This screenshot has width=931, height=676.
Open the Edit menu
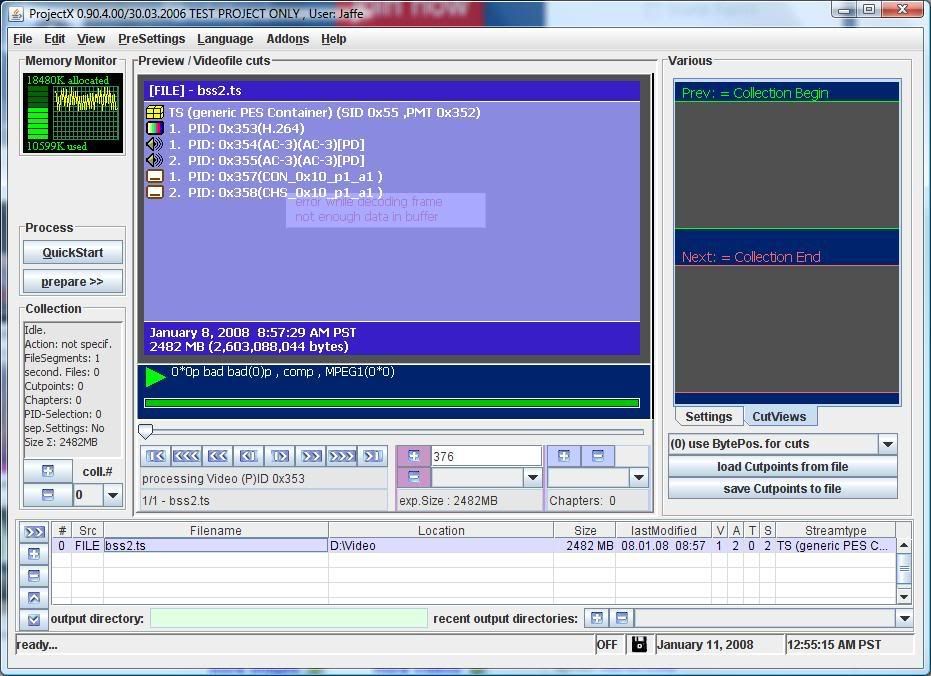point(54,39)
